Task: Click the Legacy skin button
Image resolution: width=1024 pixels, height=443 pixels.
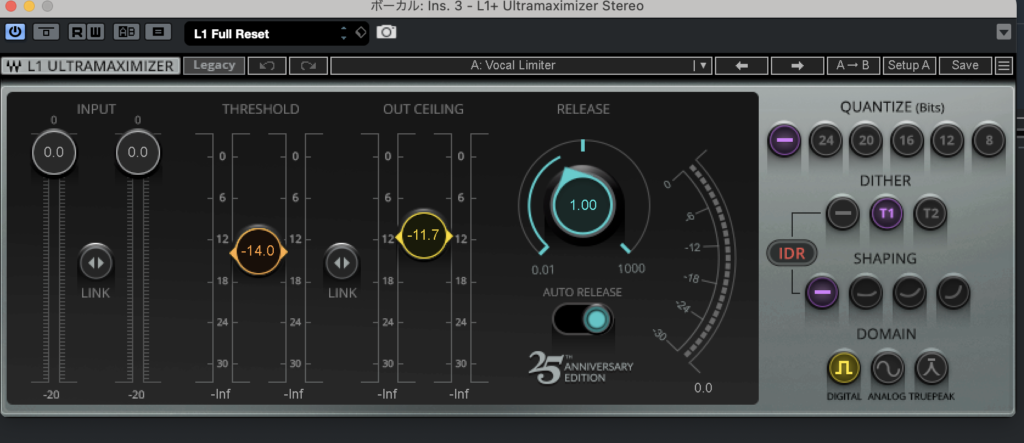Action: pyautogui.click(x=214, y=66)
